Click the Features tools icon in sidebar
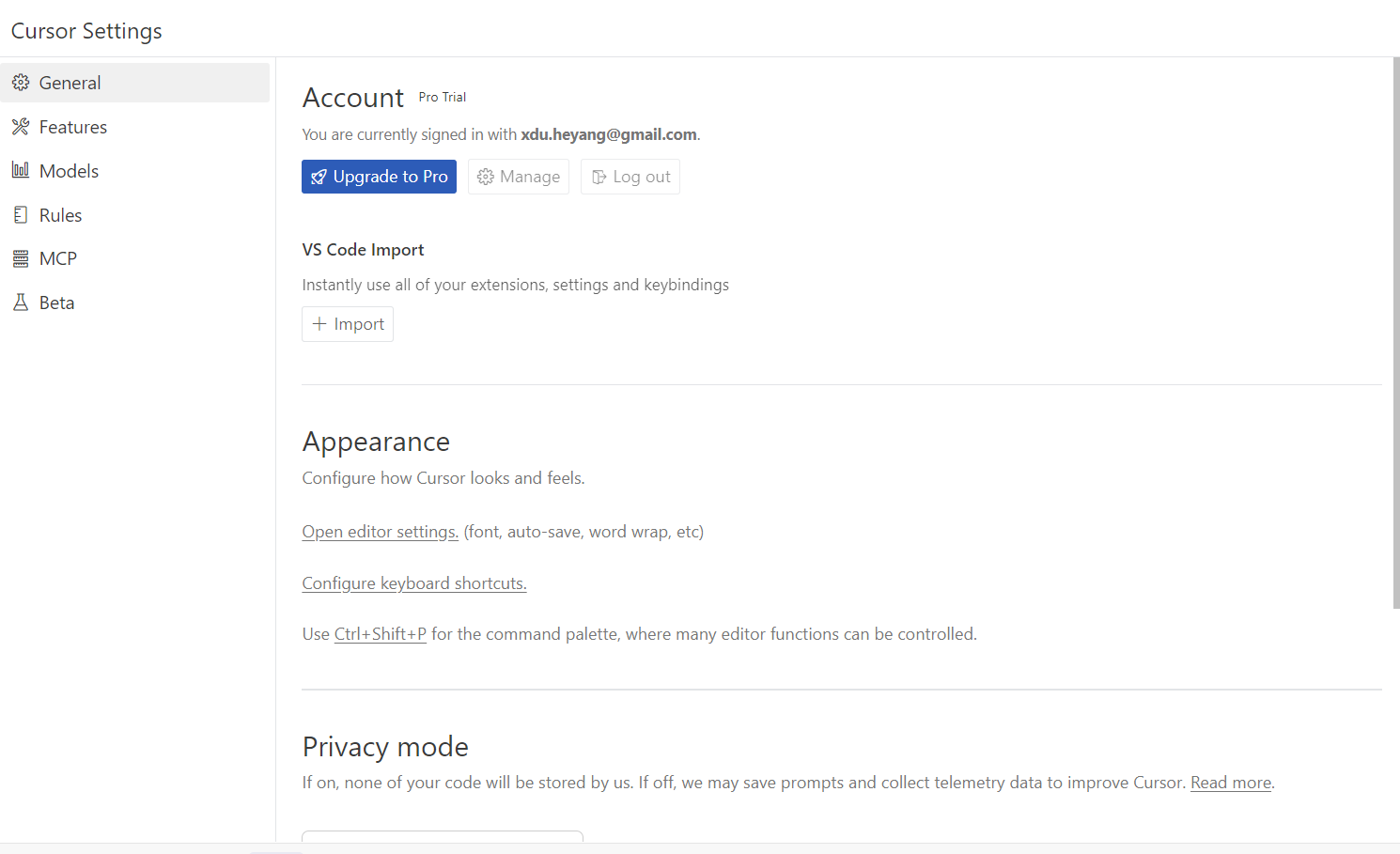 (21, 127)
